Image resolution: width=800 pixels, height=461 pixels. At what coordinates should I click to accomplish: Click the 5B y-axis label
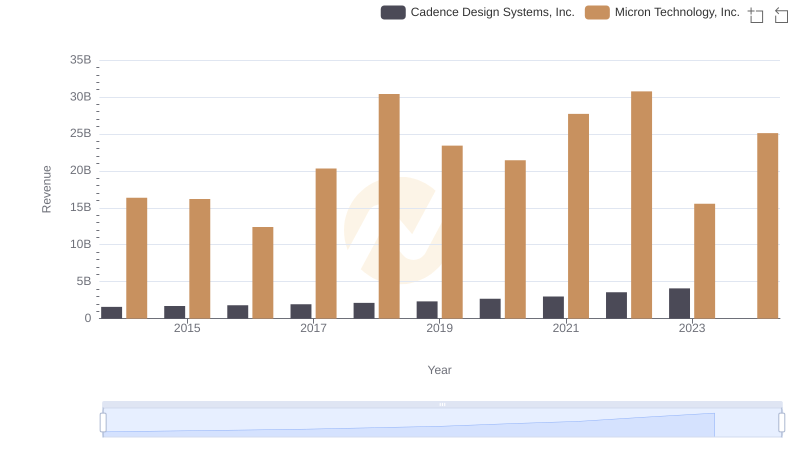tap(84, 281)
